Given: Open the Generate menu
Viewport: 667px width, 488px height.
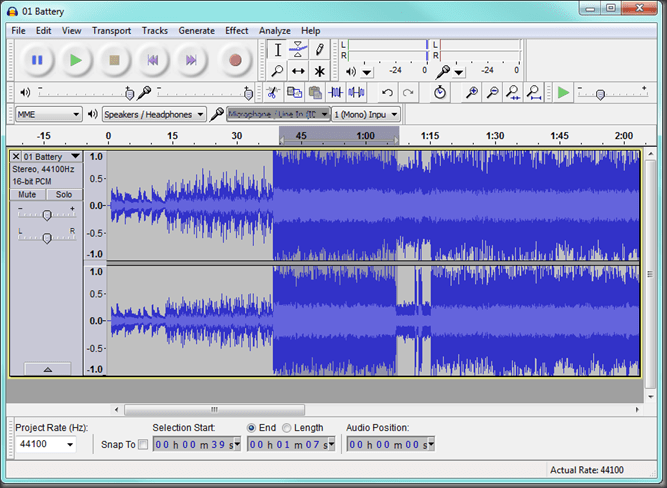Looking at the screenshot, I should (196, 30).
